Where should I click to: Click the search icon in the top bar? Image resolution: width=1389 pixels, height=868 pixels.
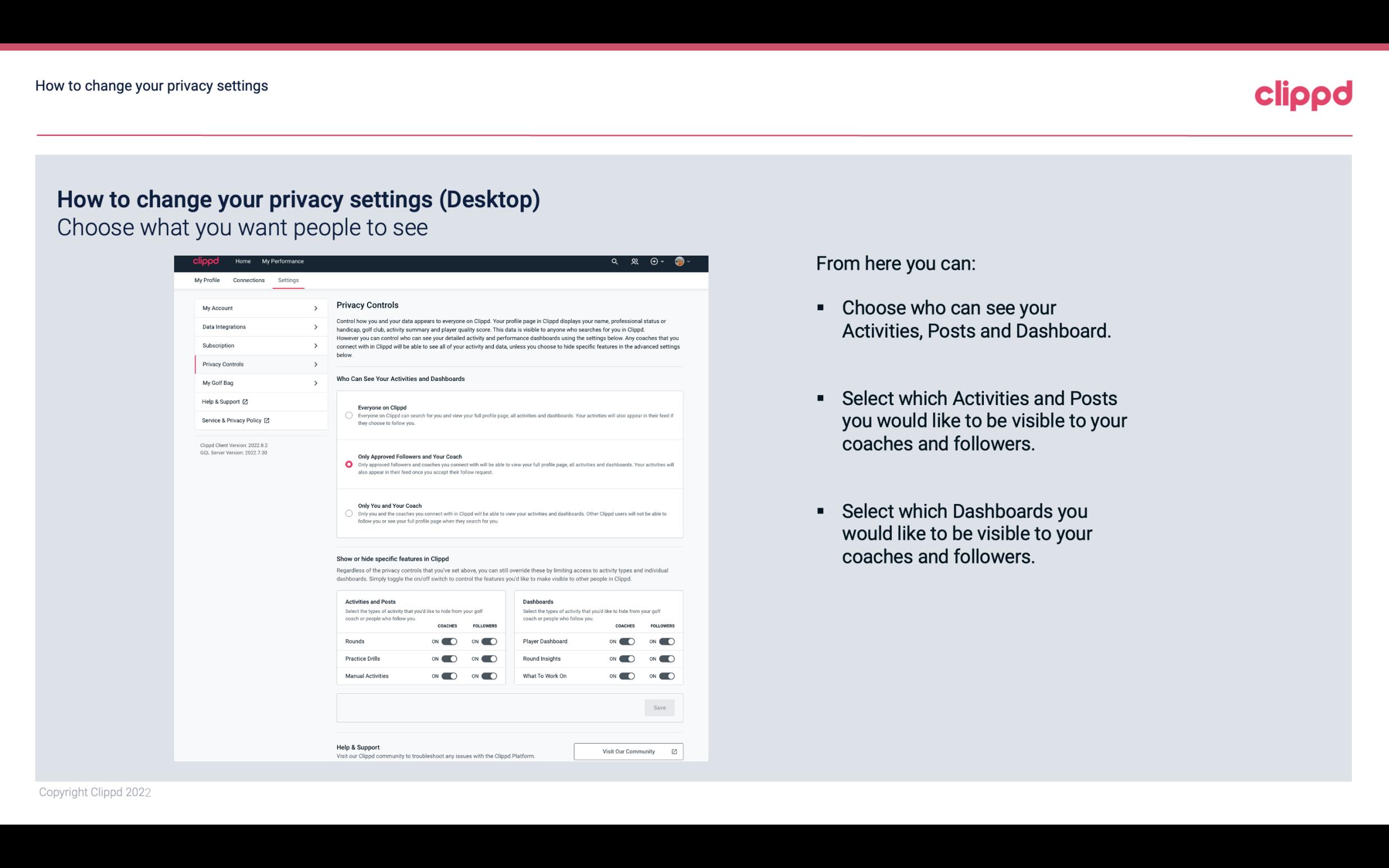pos(614,261)
